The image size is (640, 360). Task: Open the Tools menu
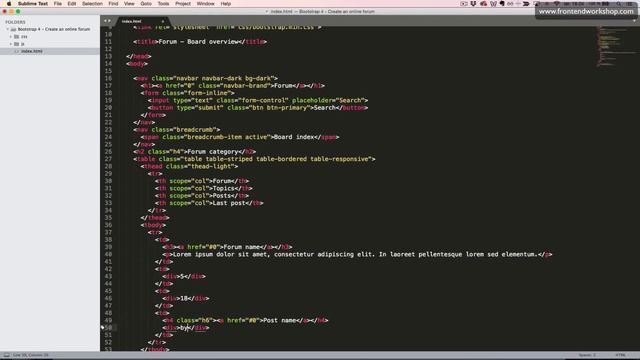163,4
